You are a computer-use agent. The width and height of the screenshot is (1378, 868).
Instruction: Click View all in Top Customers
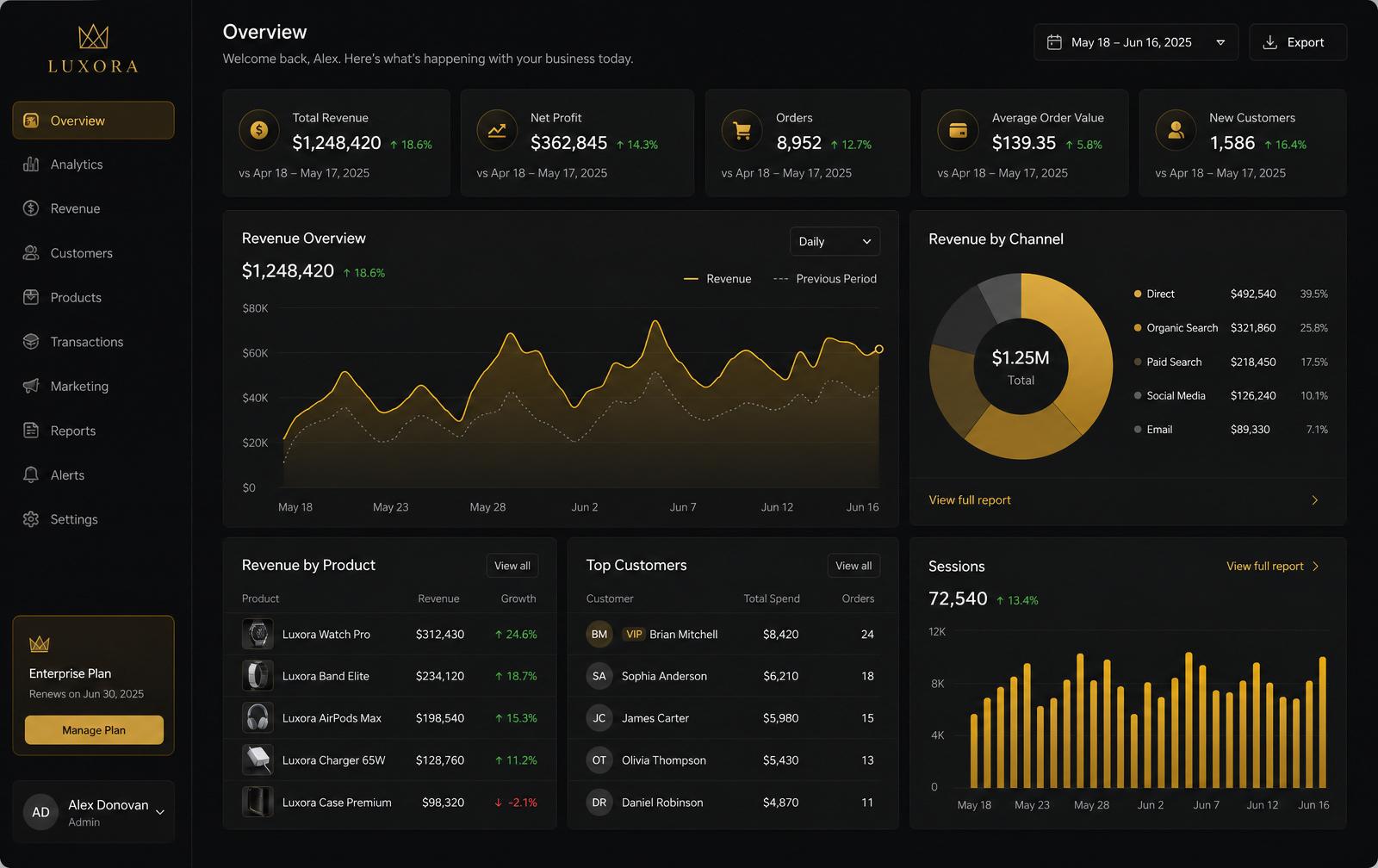click(853, 566)
